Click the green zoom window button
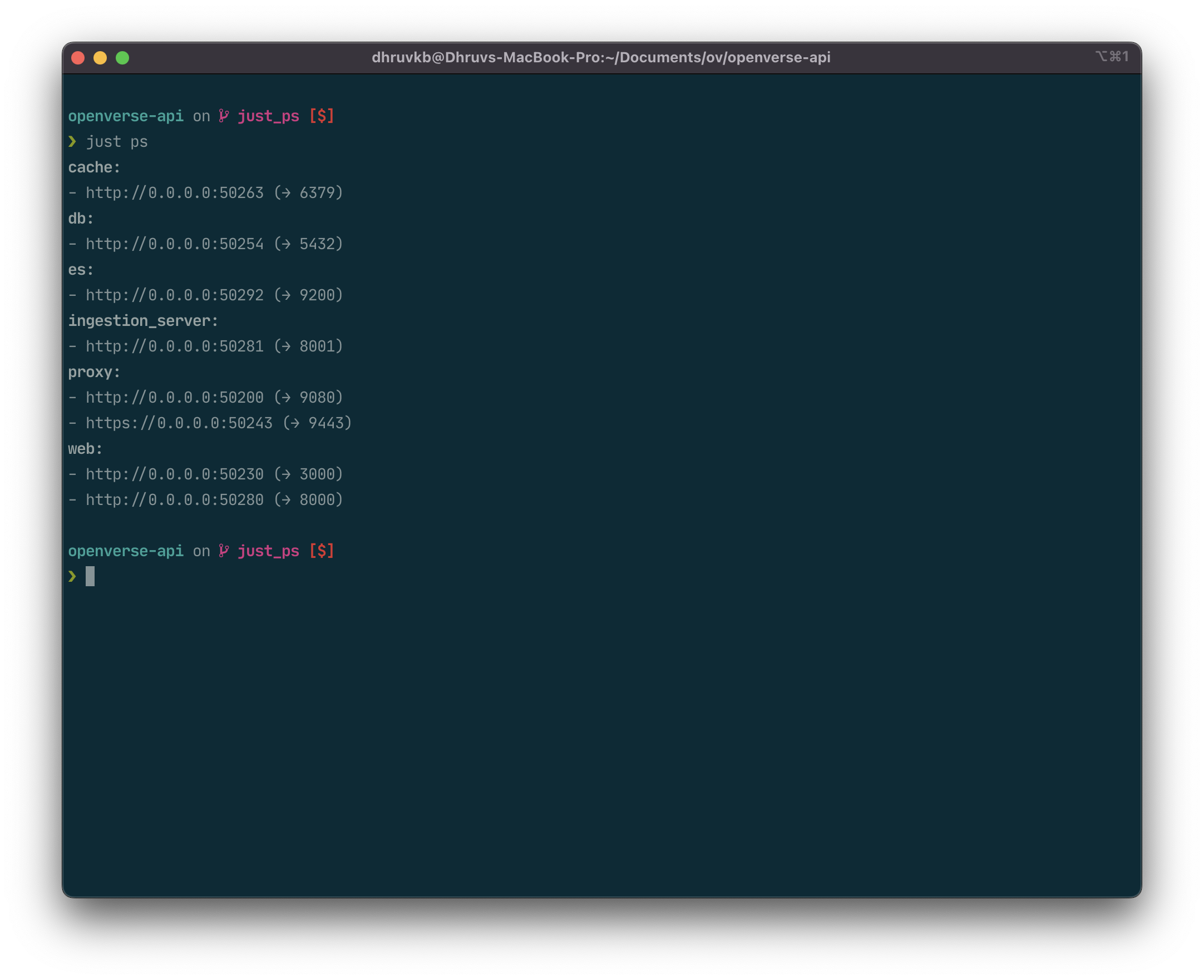1204x980 pixels. [x=122, y=58]
